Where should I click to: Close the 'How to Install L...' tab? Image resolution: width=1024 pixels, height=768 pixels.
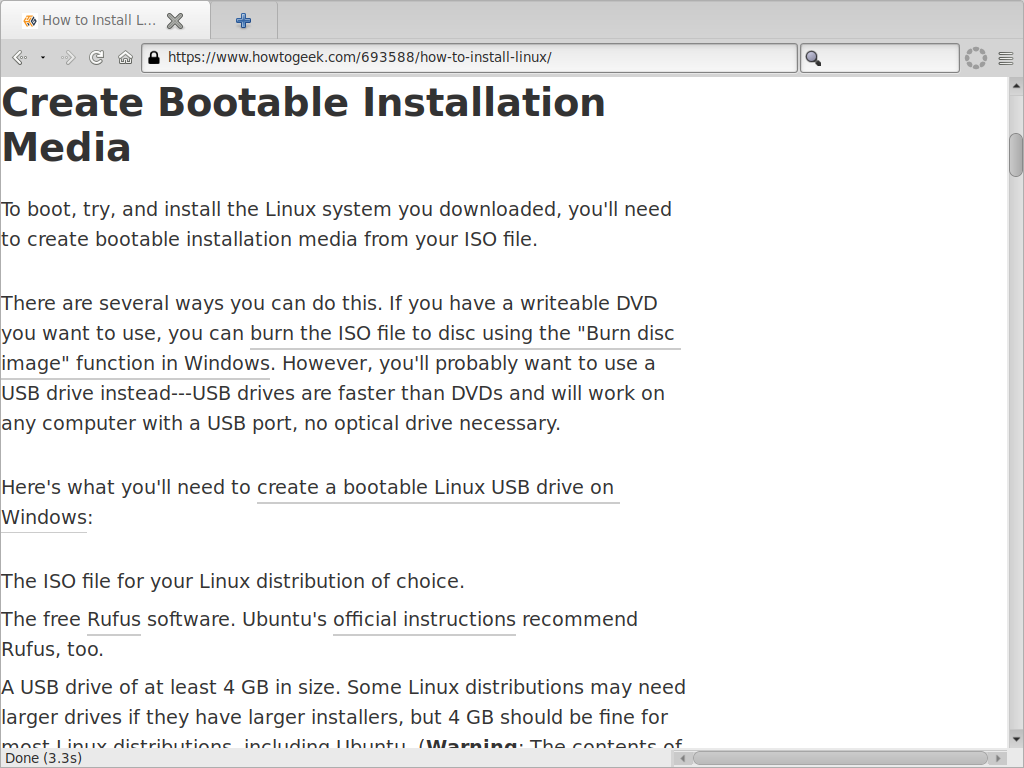(175, 20)
